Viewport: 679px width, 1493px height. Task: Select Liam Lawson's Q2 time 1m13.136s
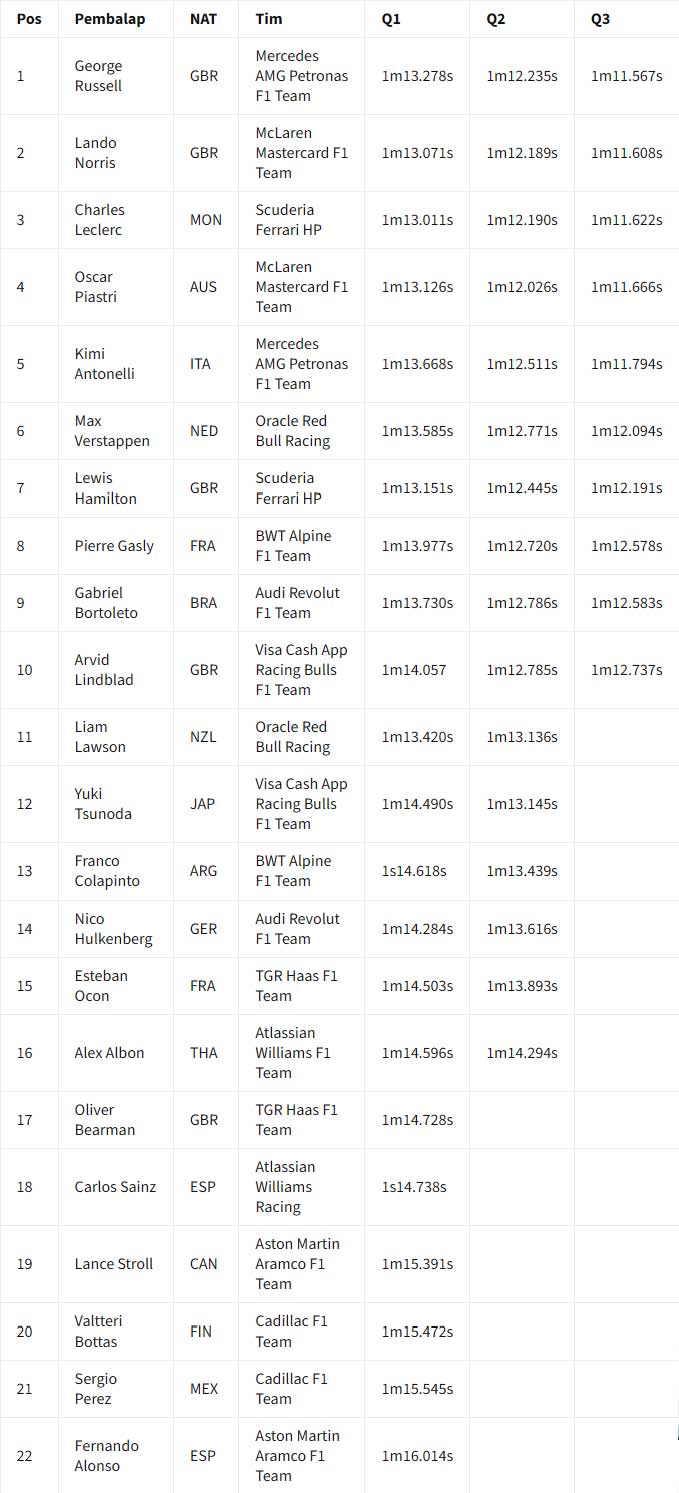tap(522, 737)
